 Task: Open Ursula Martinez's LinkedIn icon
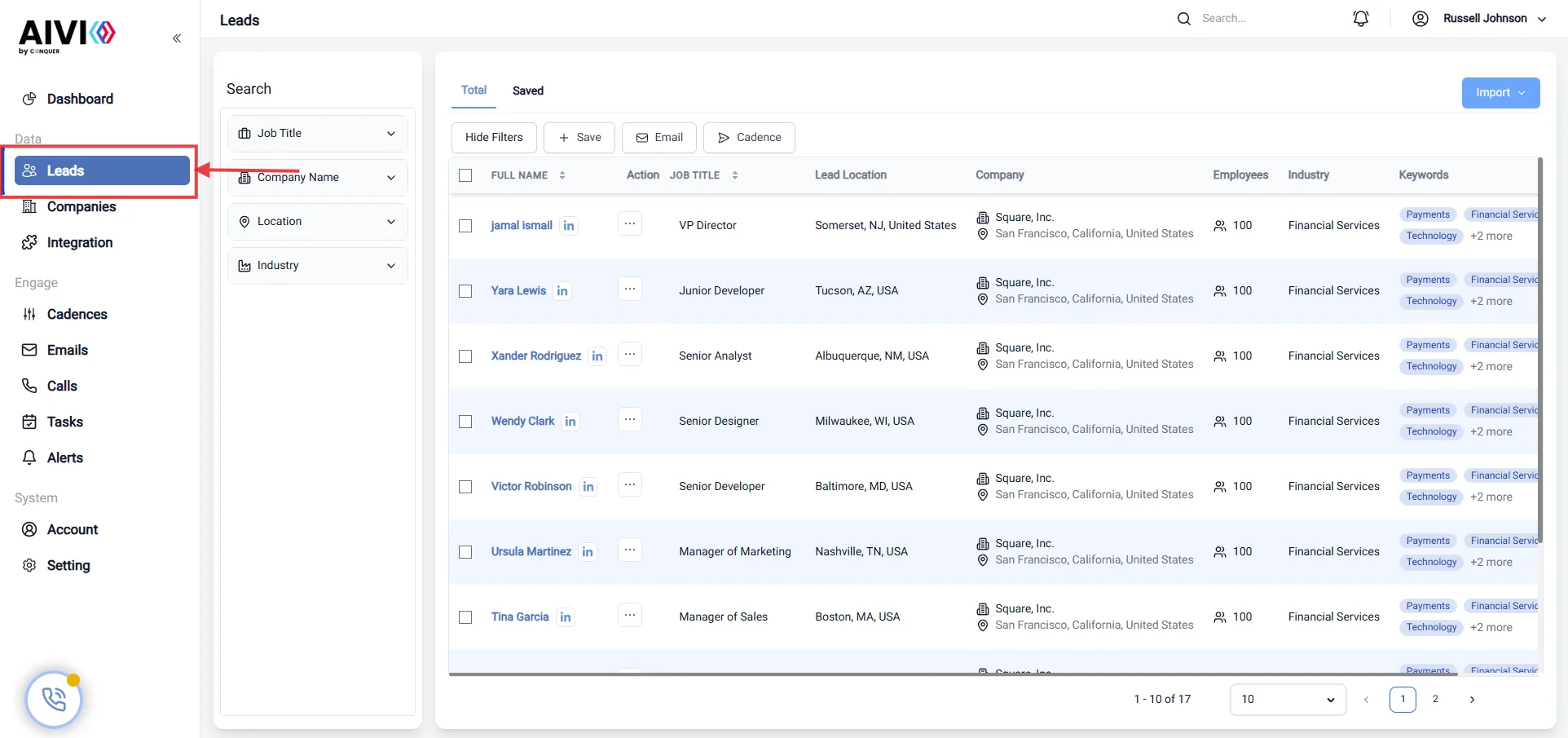click(x=588, y=552)
